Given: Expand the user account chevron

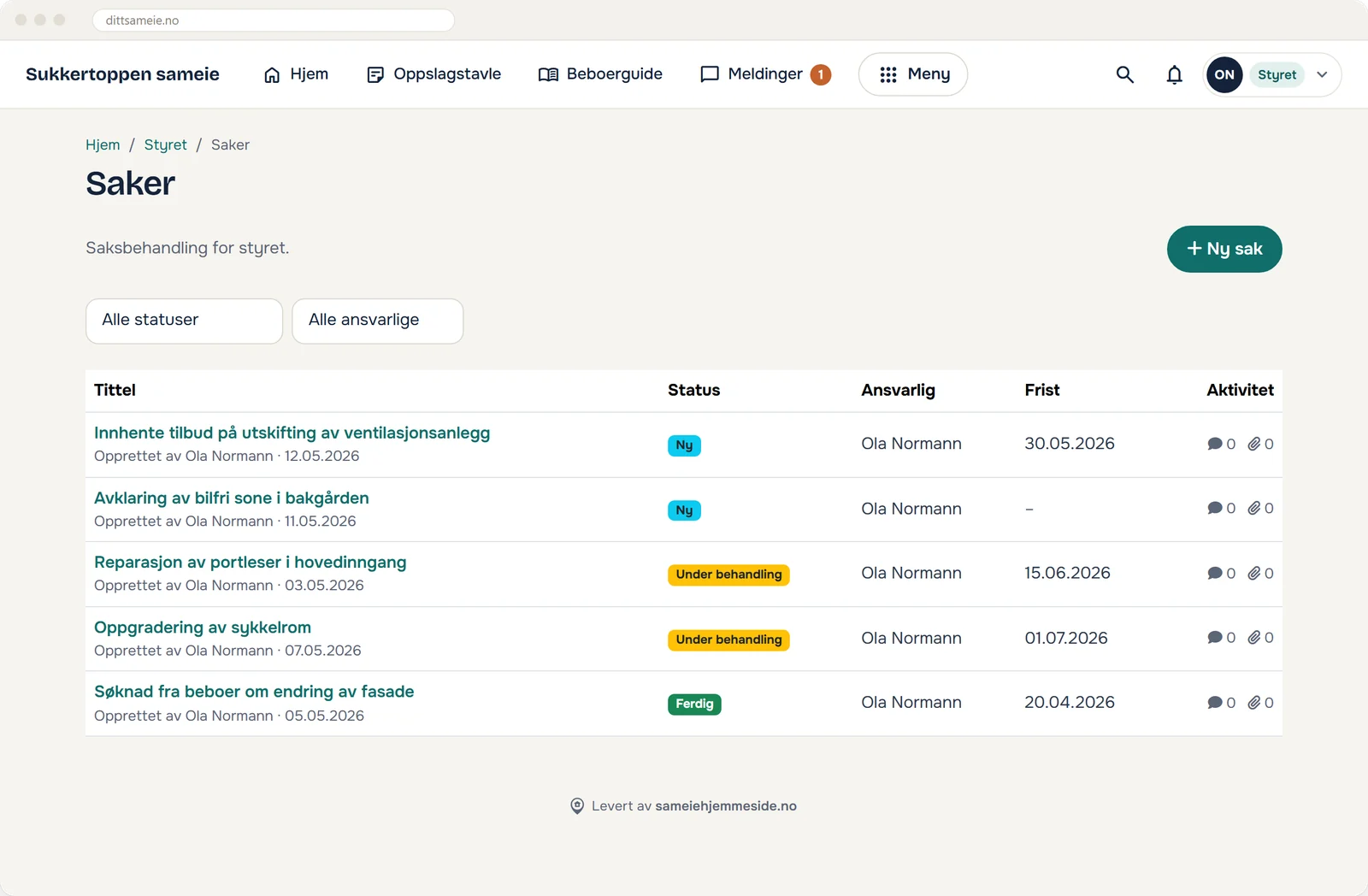Looking at the screenshot, I should pyautogui.click(x=1322, y=74).
